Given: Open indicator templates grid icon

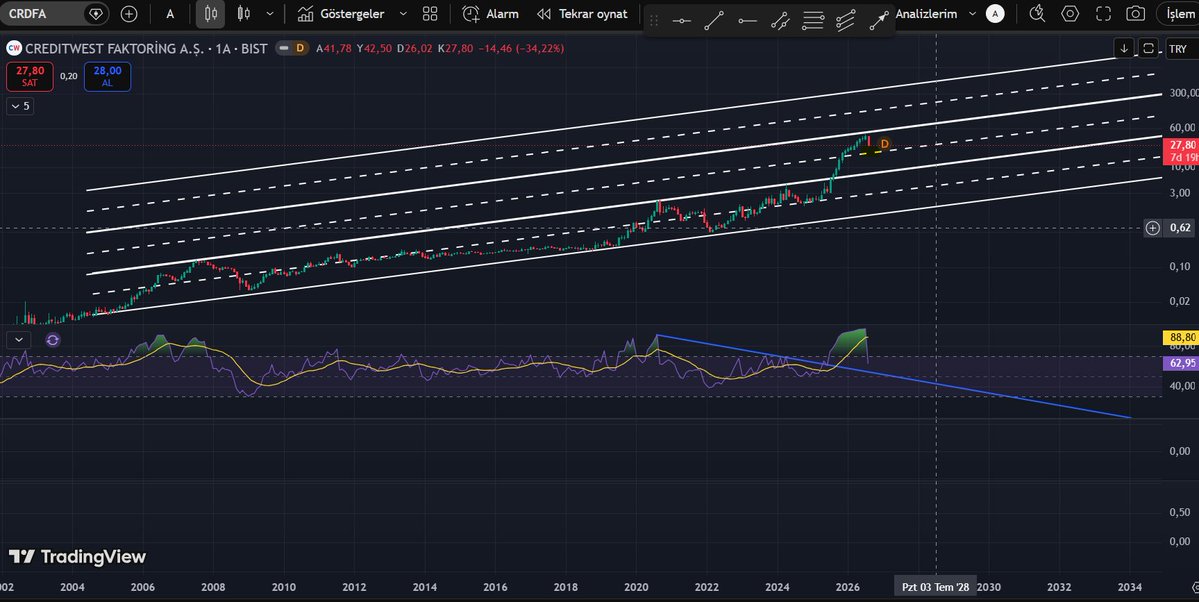Looking at the screenshot, I should (x=430, y=14).
